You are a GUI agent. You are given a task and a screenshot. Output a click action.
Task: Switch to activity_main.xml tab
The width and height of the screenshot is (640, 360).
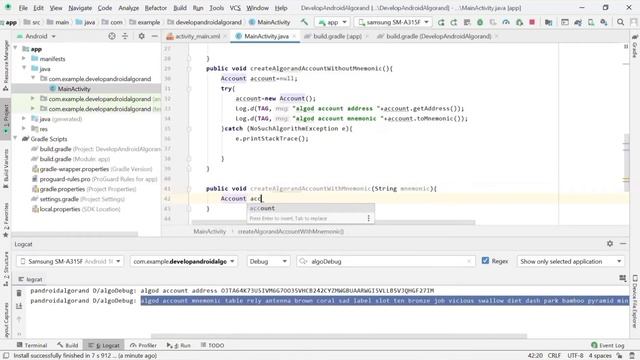(x=197, y=36)
